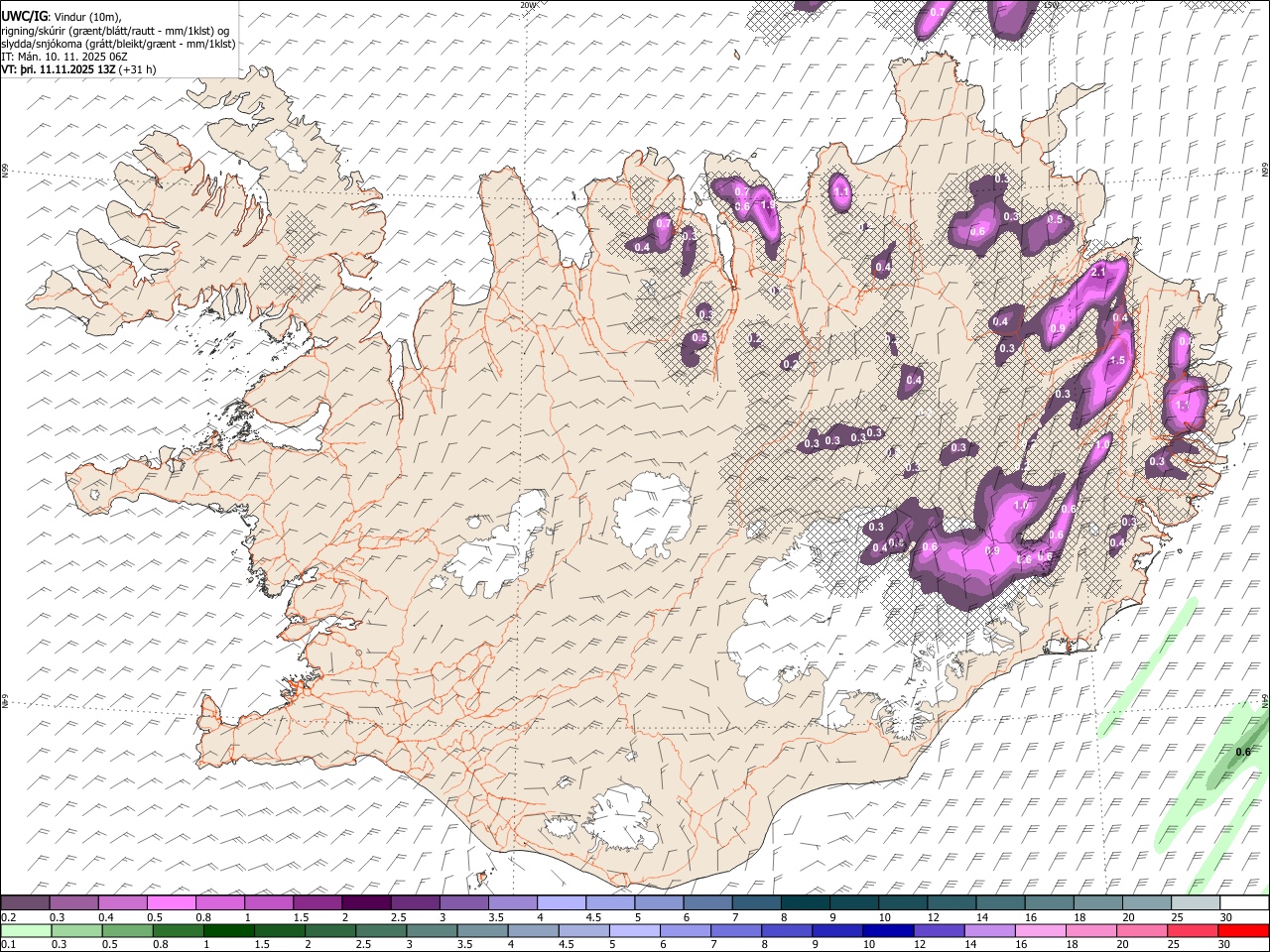Pick the navy blue 10 swatch on rain scale

pyautogui.click(x=887, y=930)
